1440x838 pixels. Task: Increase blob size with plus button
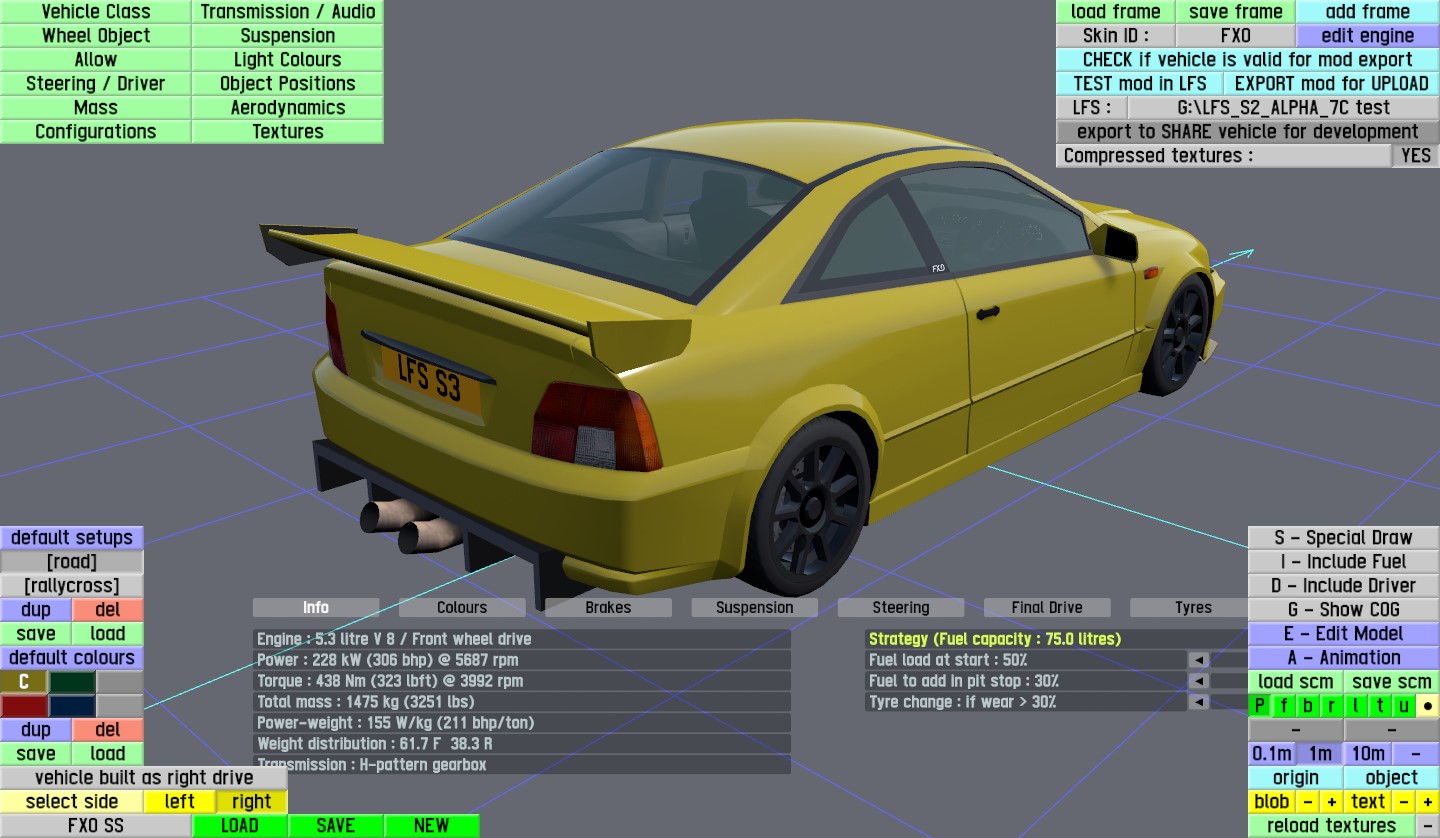pos(1332,802)
